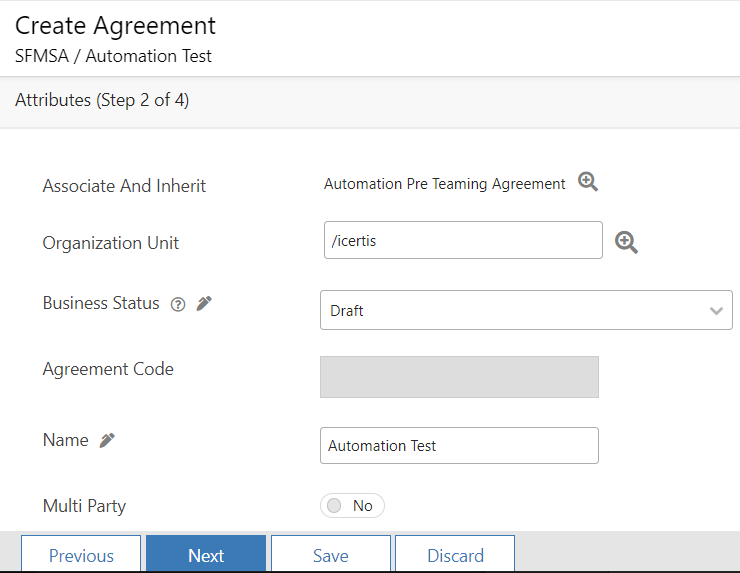The image size is (740, 573).
Task: Discard the agreement draft
Action: 455,555
